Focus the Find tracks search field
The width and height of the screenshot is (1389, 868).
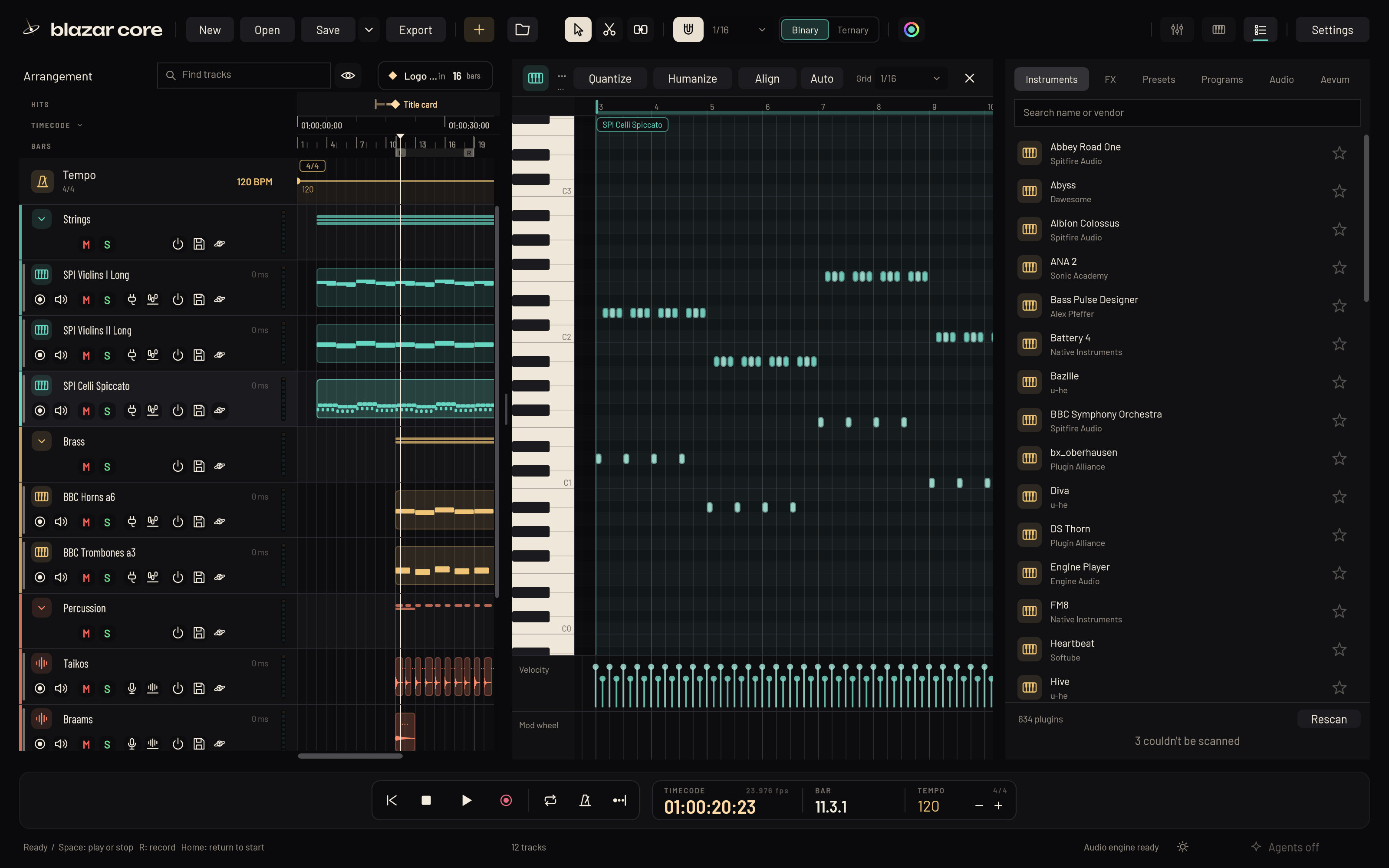pos(244,75)
